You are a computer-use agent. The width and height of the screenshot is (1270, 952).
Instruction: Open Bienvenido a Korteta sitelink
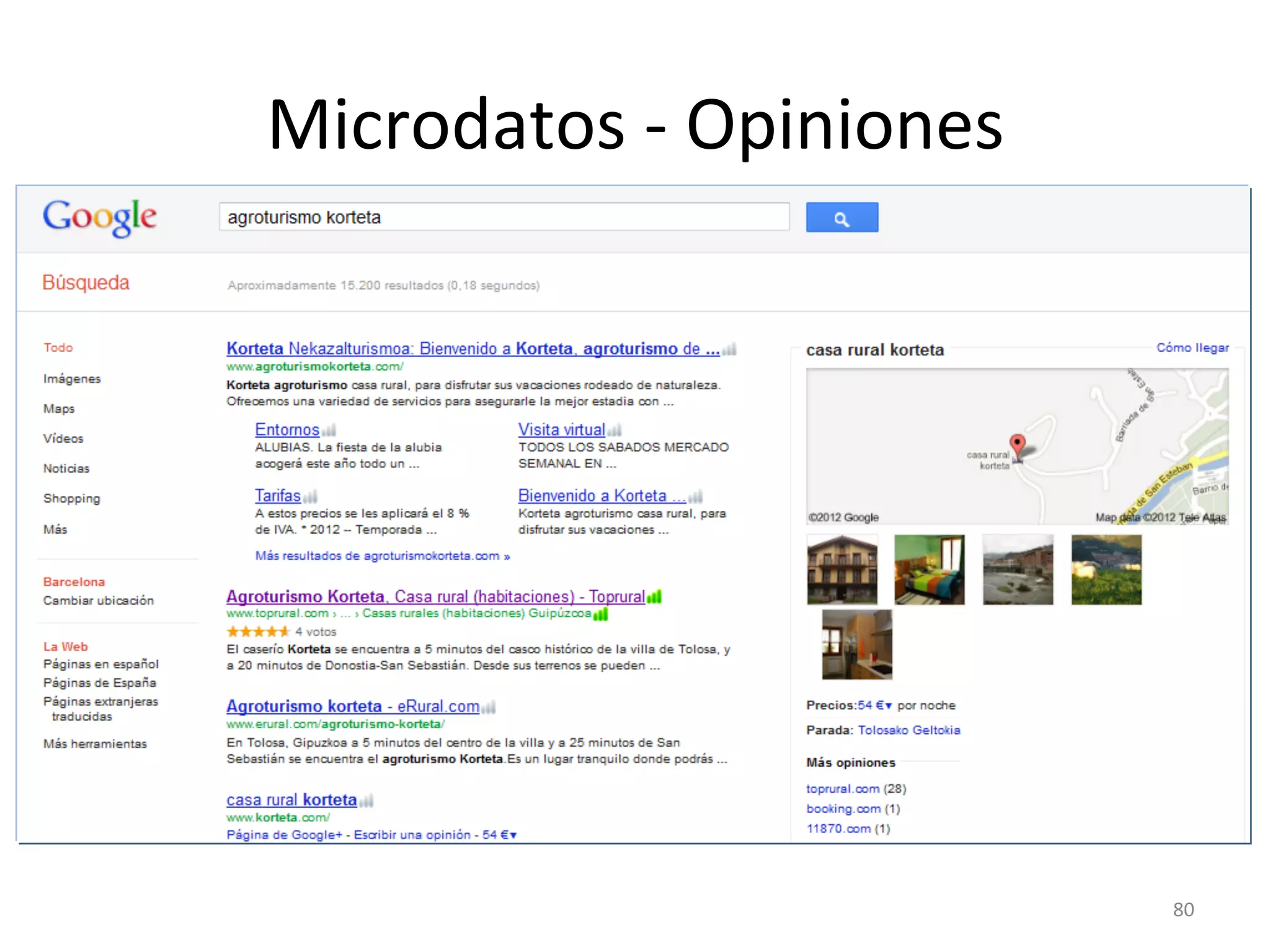click(602, 496)
